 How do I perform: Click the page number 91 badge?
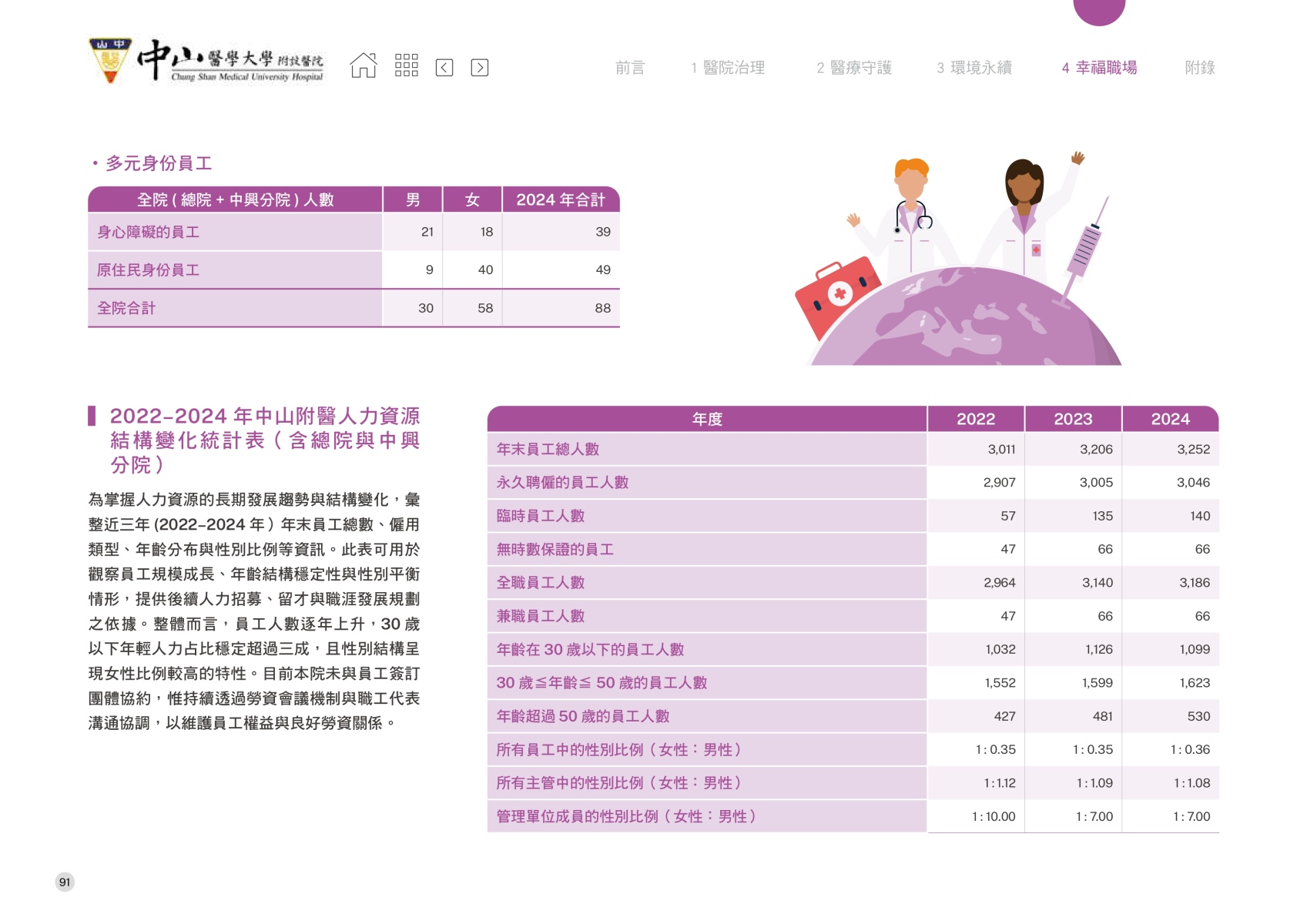65,882
